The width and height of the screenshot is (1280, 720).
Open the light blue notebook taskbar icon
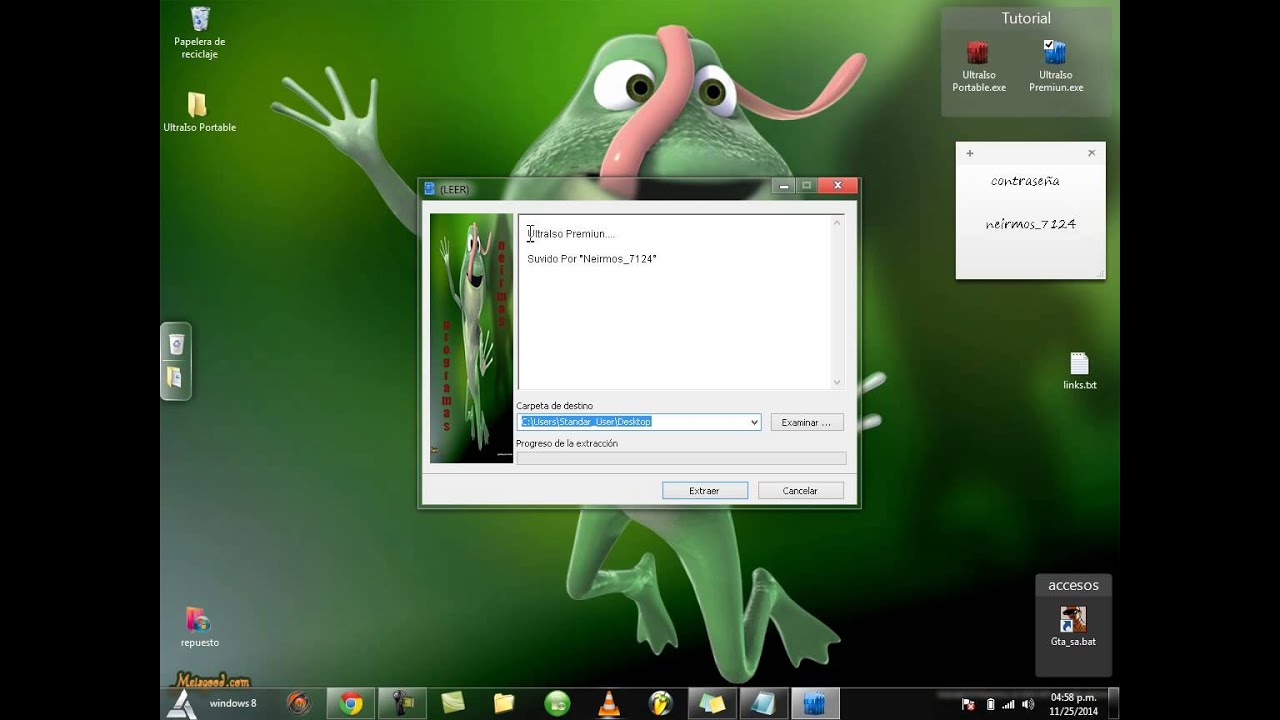click(763, 703)
